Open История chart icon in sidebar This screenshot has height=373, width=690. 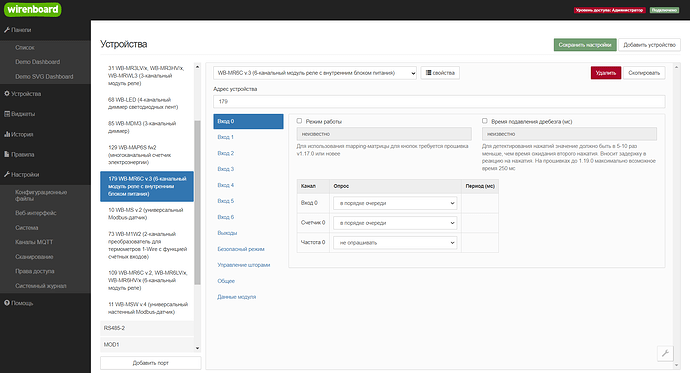pos(7,134)
